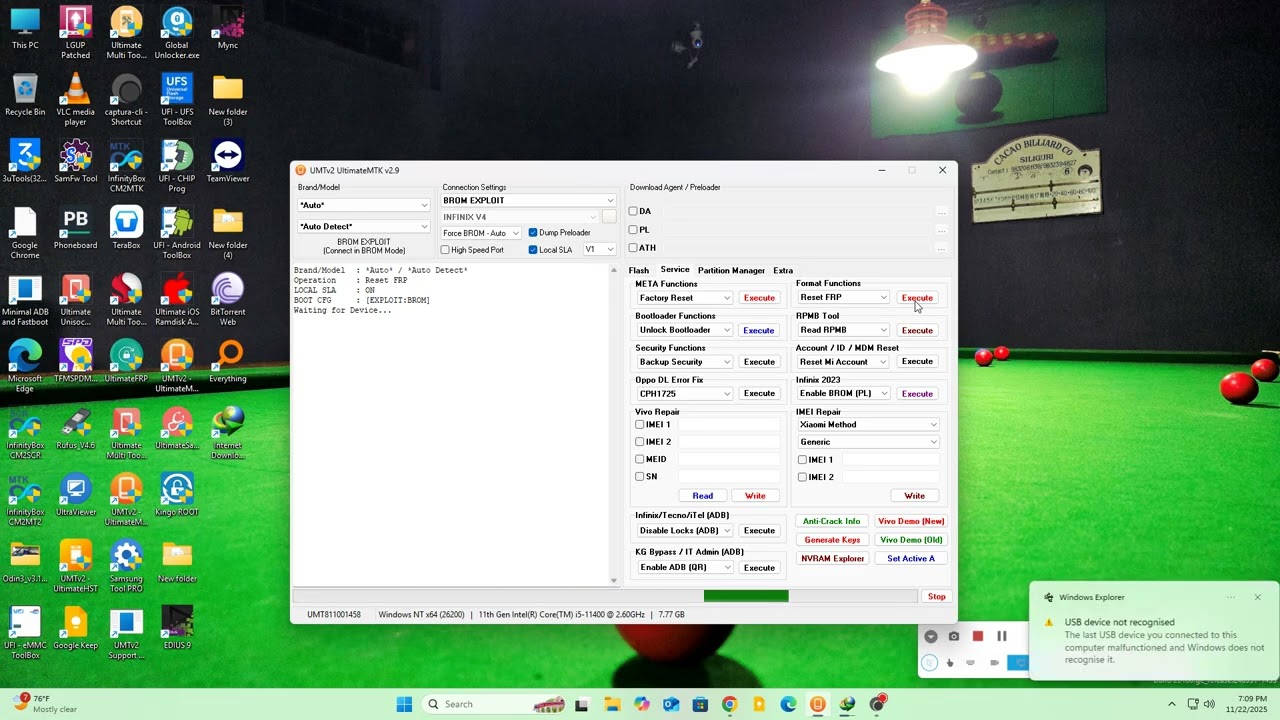The width and height of the screenshot is (1280, 720).
Task: Execute the Reset FRP format function
Action: pos(917,298)
